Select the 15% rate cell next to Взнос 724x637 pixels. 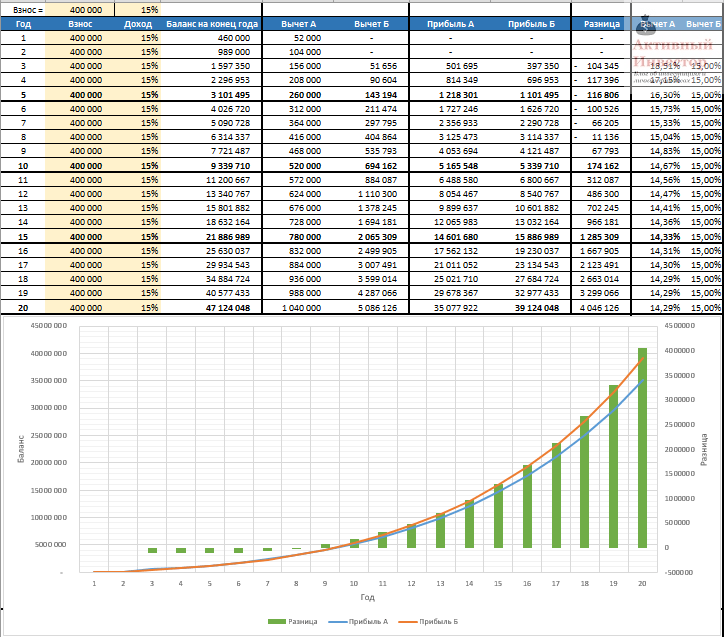pos(138,10)
